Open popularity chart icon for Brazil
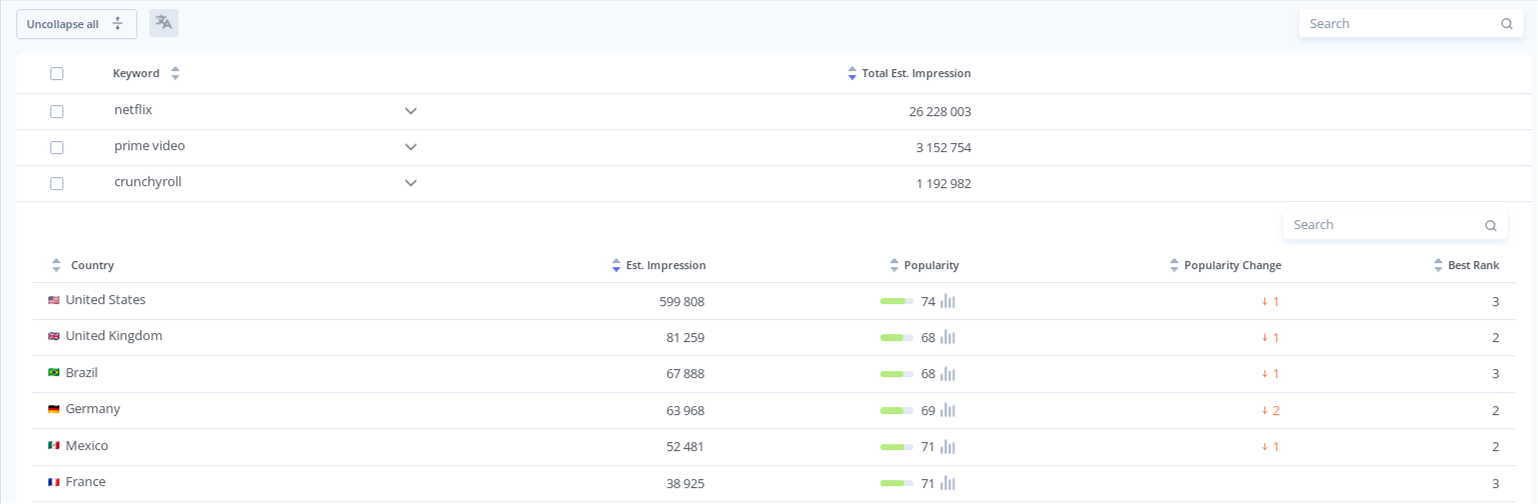This screenshot has height=504, width=1538. (x=948, y=374)
